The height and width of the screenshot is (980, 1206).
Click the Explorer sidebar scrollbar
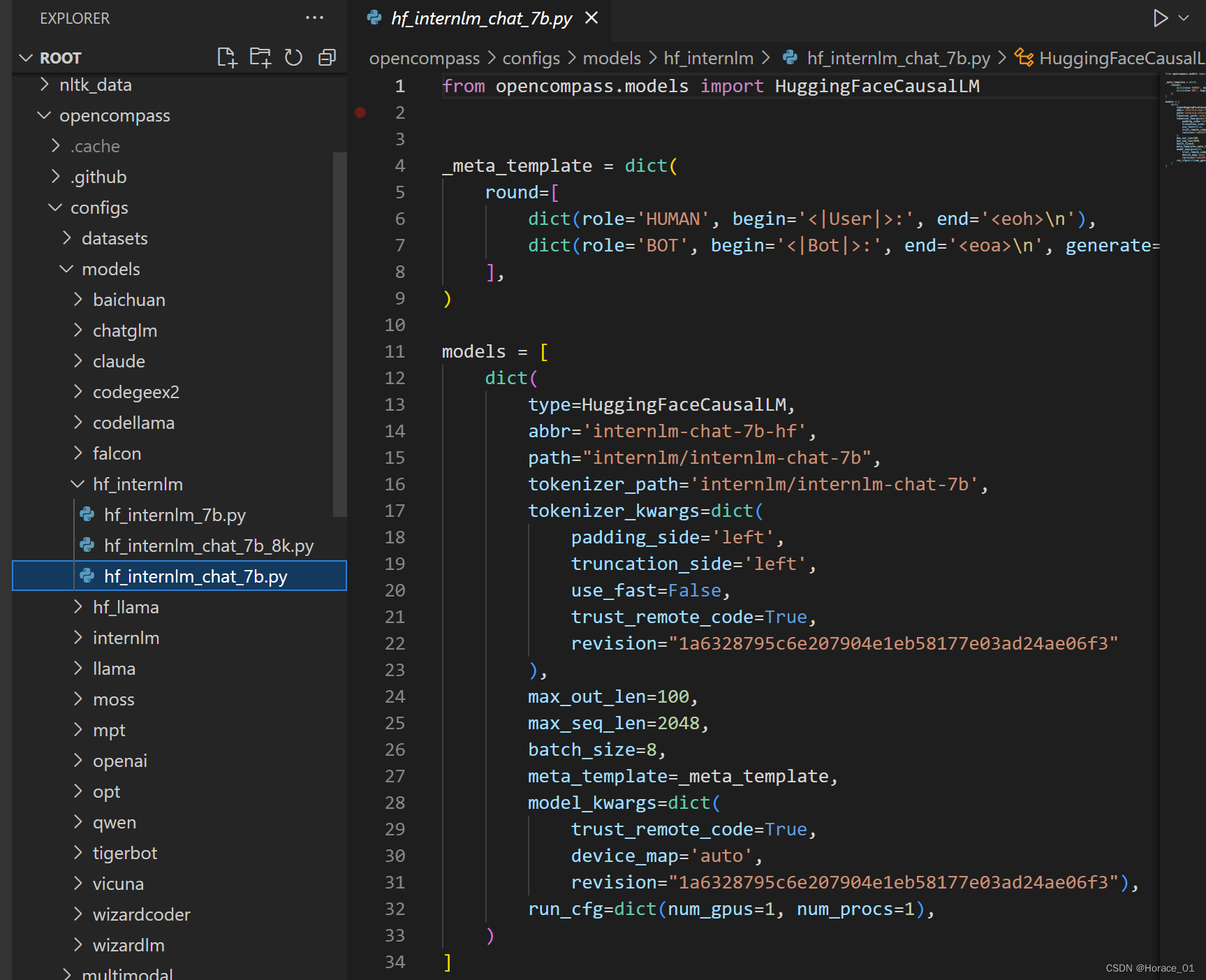(x=340, y=334)
